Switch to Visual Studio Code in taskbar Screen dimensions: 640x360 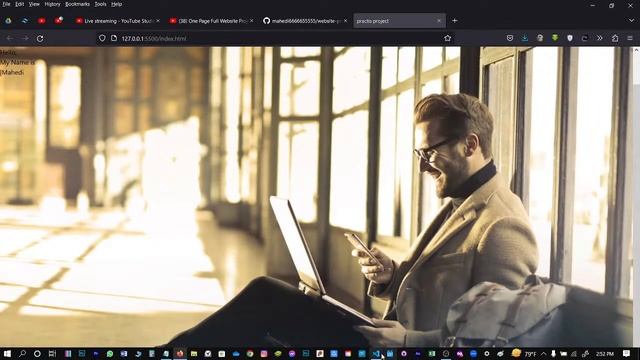click(376, 353)
